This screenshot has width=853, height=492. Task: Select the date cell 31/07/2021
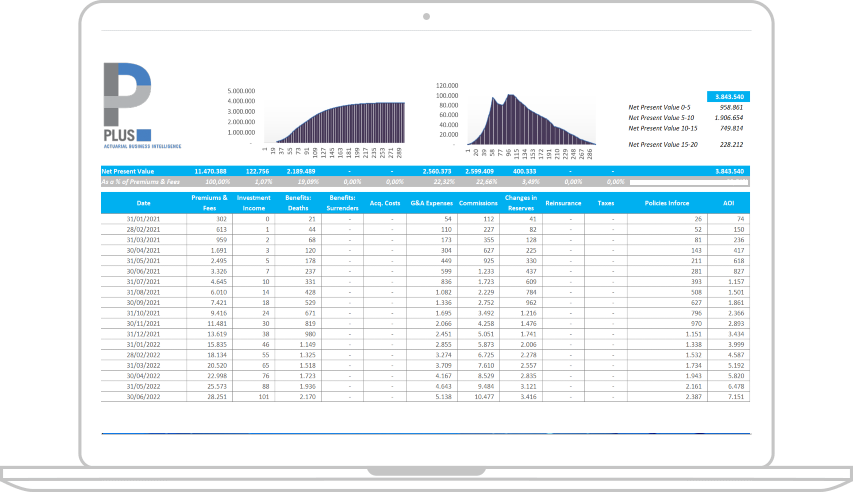click(x=144, y=282)
